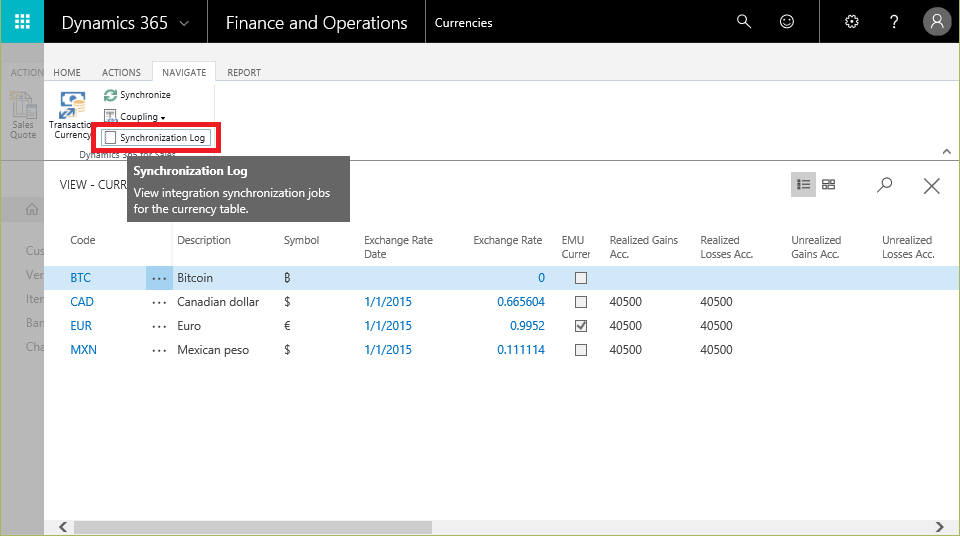The height and width of the screenshot is (536, 960).
Task: Open the user profile avatar
Action: tap(937, 22)
